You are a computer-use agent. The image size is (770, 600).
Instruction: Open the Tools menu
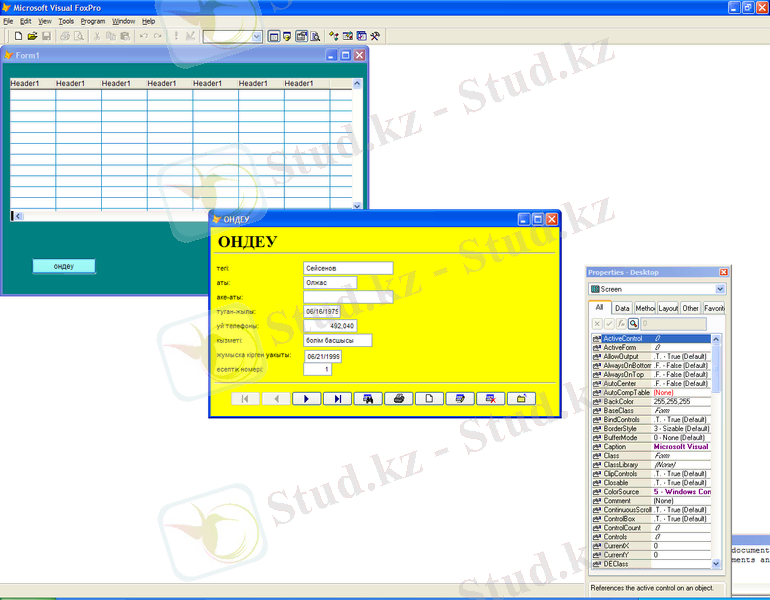point(66,21)
